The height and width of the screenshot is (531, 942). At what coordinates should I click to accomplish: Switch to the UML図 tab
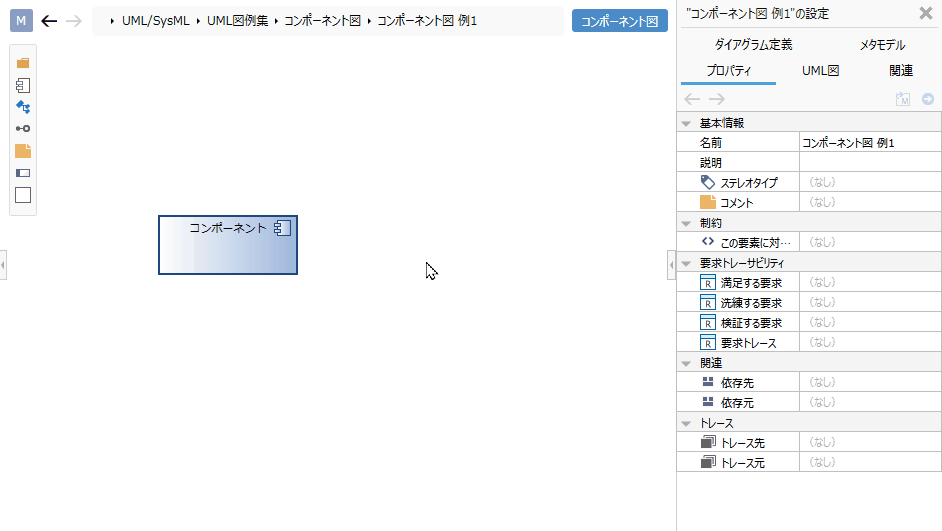[x=821, y=71]
